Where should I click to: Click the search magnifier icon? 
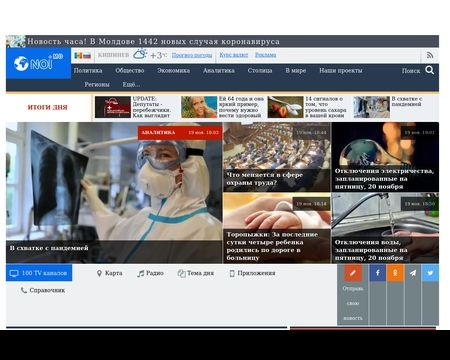(x=430, y=70)
